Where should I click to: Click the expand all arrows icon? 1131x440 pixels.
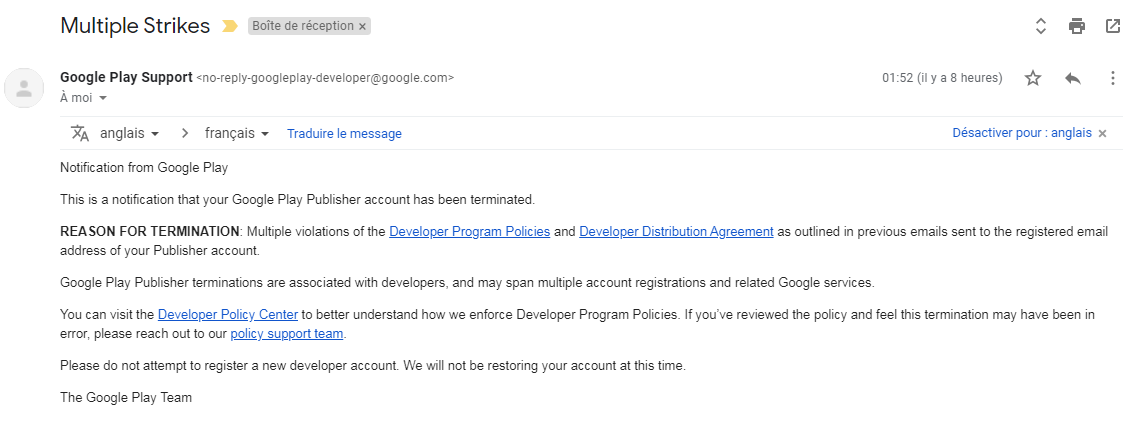[1041, 26]
